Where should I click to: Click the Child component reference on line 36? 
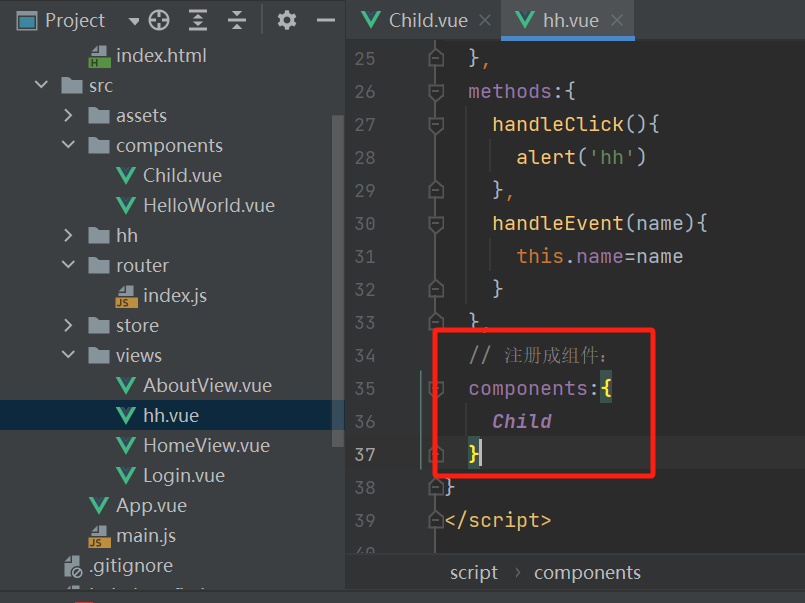coord(522,421)
